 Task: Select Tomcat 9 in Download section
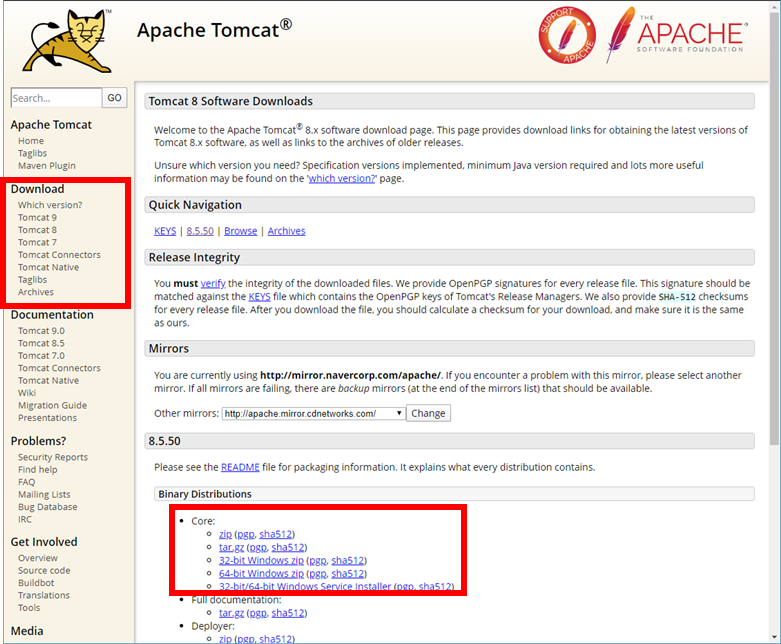click(x=37, y=218)
